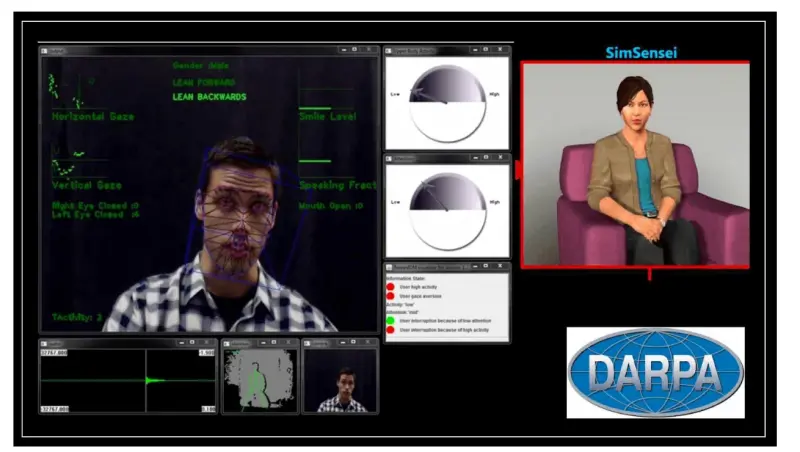Close the audio waveform window
The image size is (800, 452).
click(207, 342)
